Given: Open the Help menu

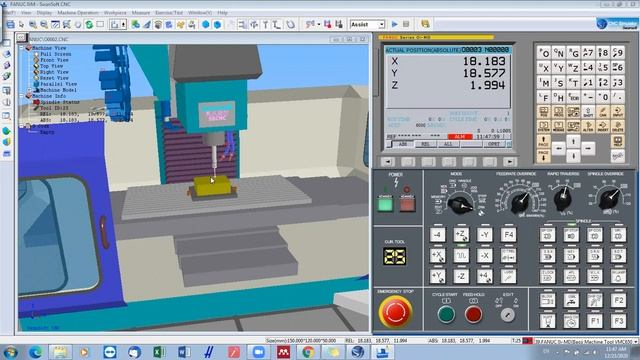Looking at the screenshot, I should [x=222, y=13].
